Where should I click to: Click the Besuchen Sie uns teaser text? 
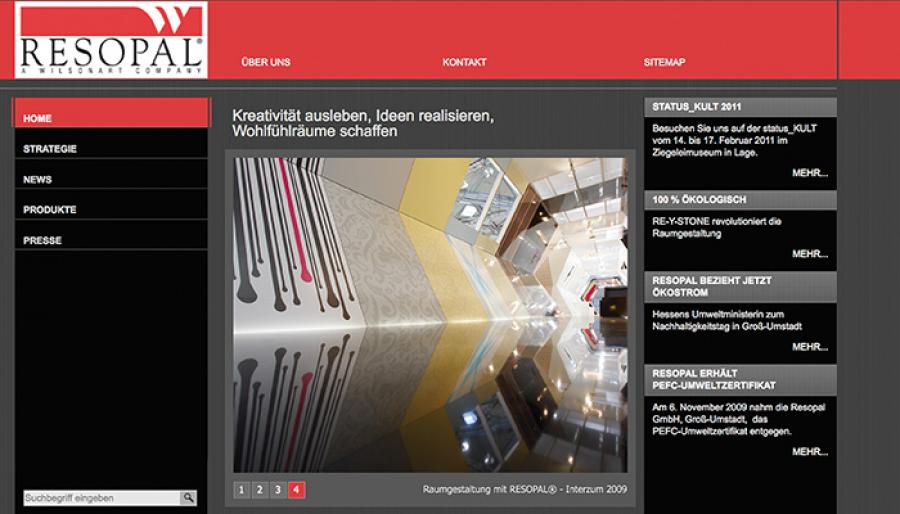pyautogui.click(x=734, y=140)
